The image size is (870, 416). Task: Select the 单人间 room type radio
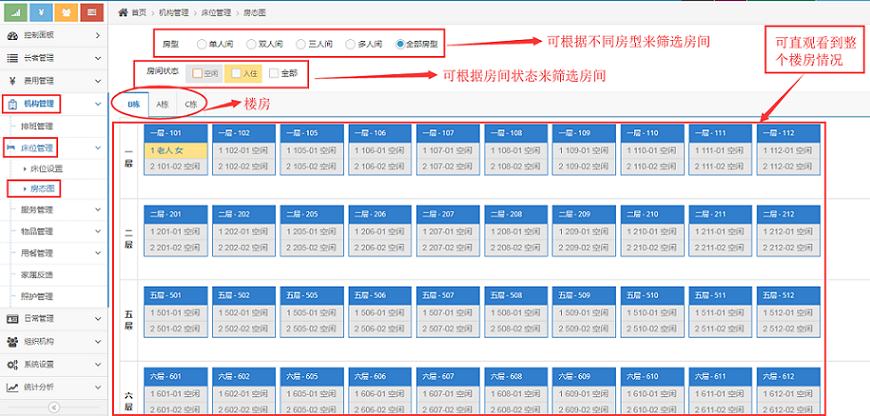pos(202,44)
